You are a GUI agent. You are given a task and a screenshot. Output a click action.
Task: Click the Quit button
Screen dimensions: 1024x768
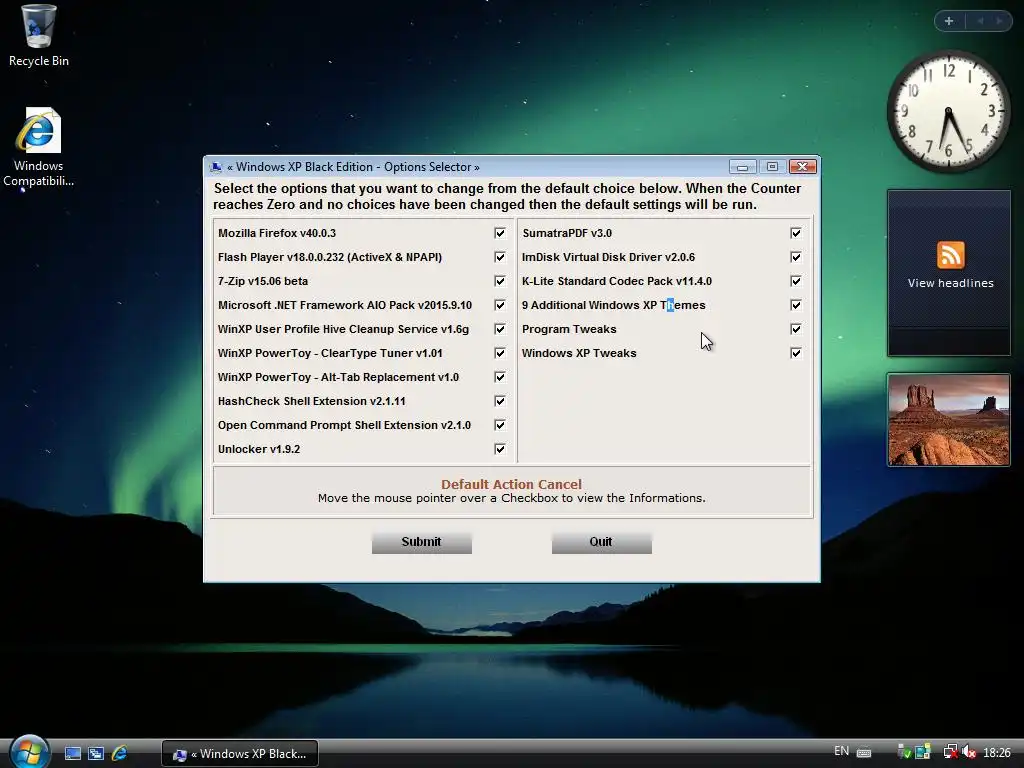601,542
